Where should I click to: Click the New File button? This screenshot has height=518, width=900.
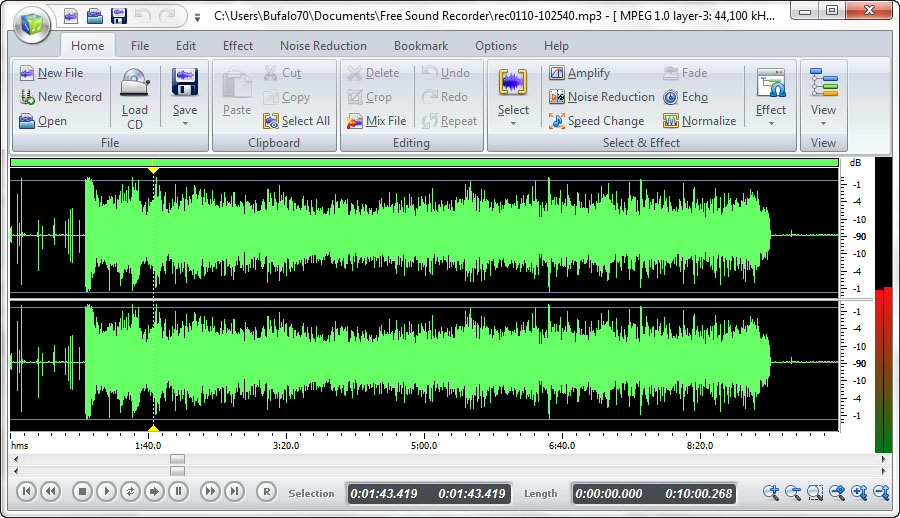pyautogui.click(x=52, y=73)
